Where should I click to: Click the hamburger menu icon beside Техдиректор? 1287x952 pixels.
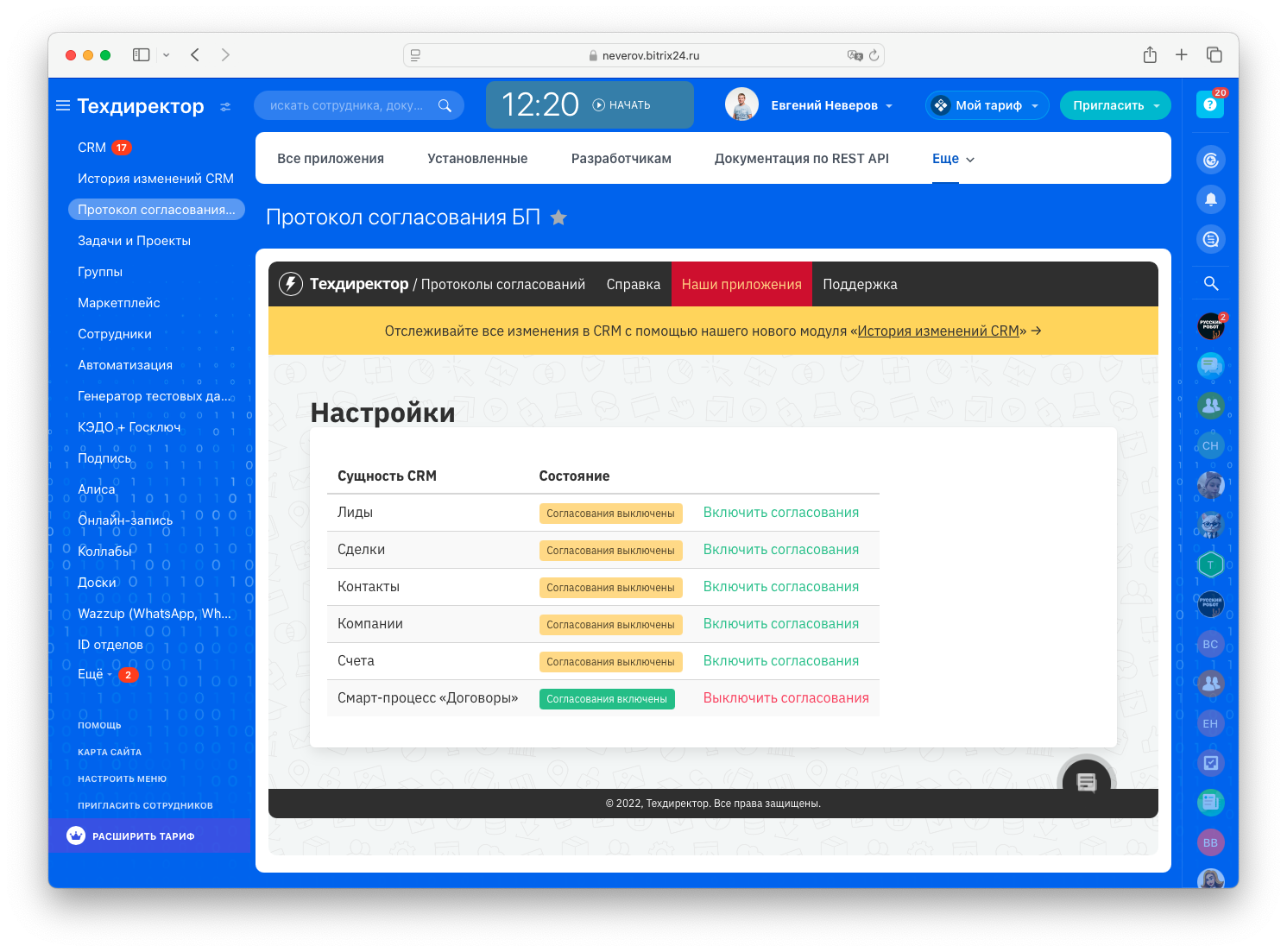[x=63, y=105]
